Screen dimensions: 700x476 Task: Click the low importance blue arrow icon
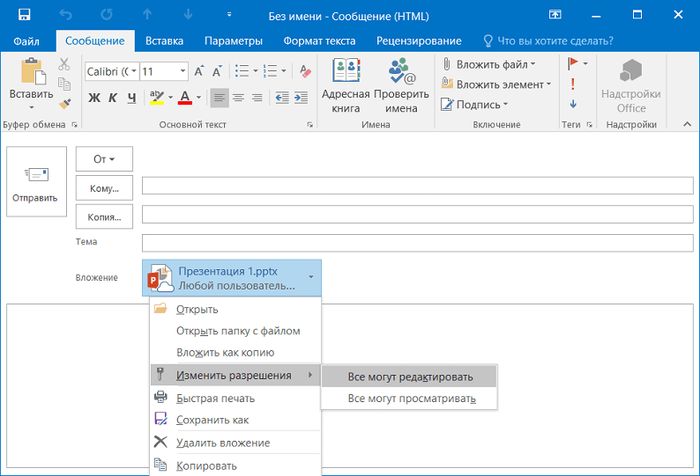[573, 104]
